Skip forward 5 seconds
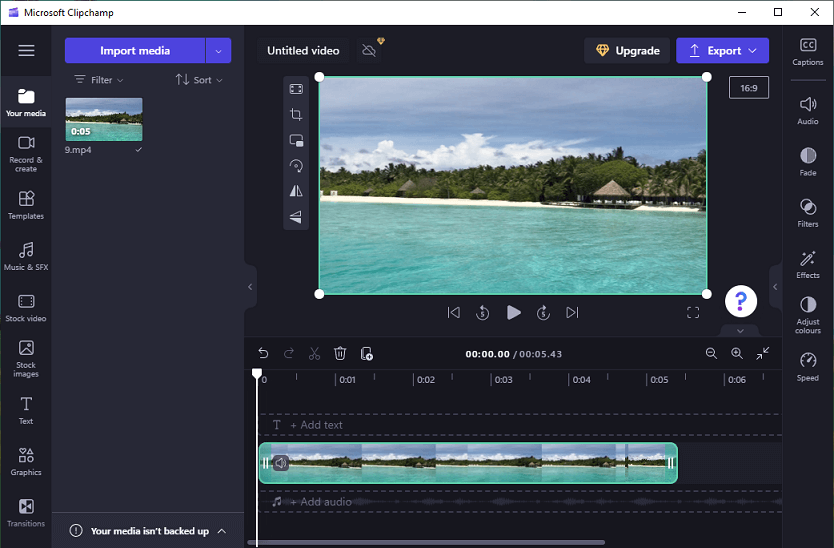 (x=543, y=313)
